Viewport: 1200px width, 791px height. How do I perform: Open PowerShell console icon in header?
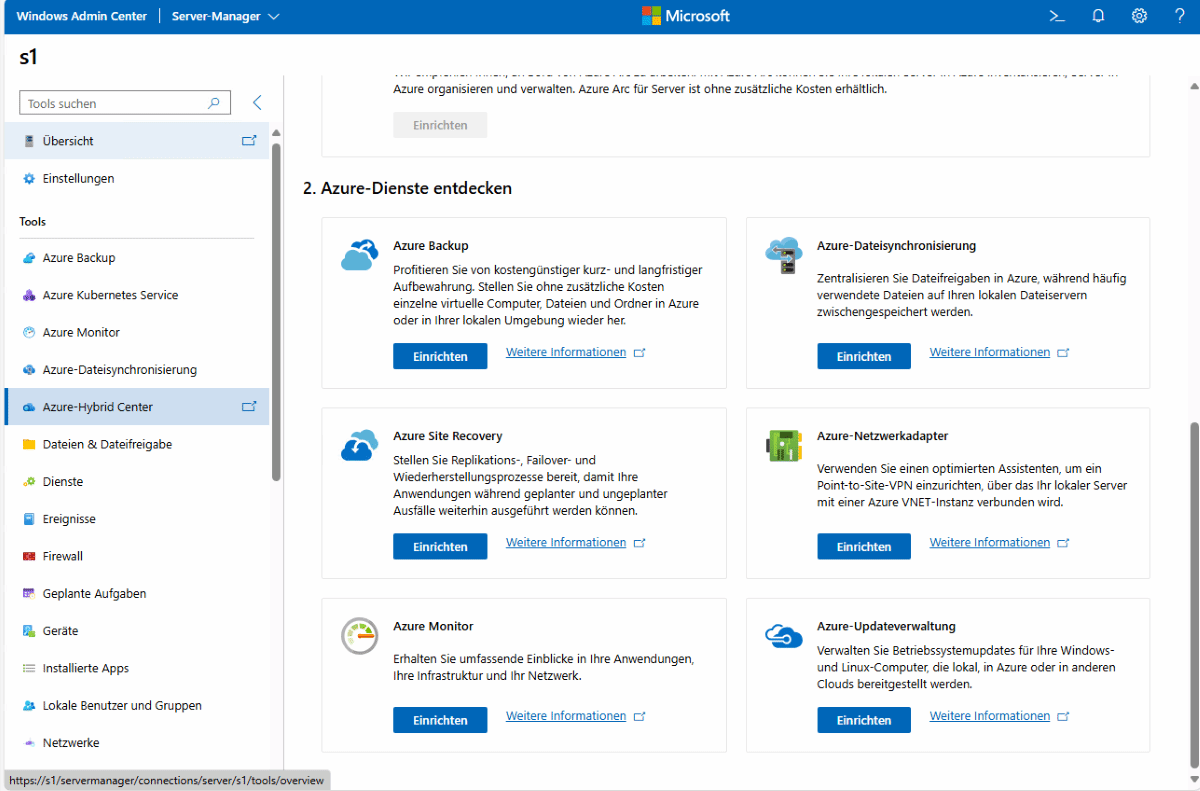1056,16
